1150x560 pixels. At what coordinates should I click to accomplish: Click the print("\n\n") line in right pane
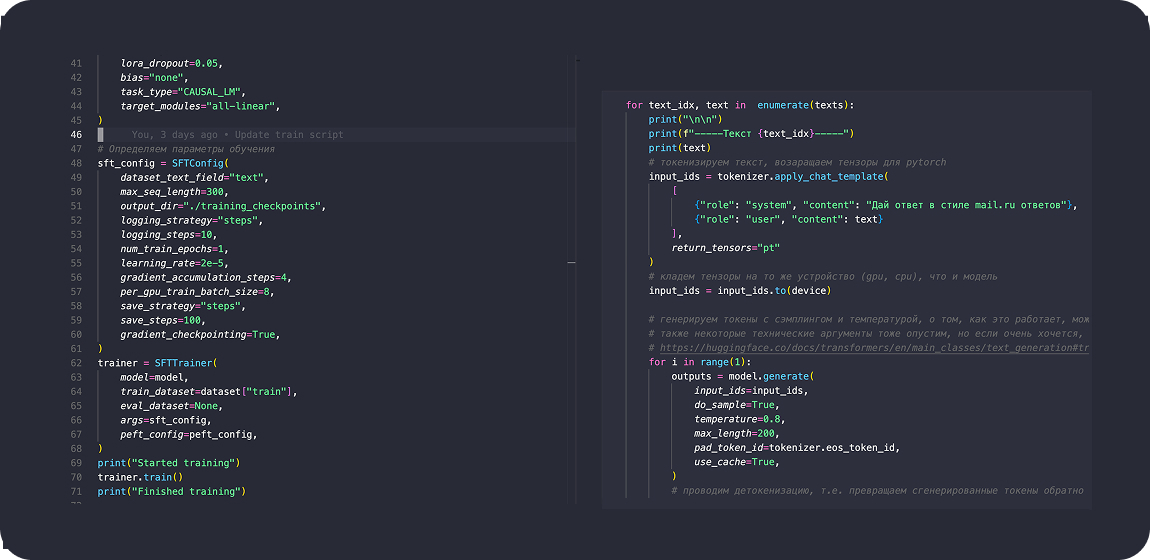click(x=686, y=119)
